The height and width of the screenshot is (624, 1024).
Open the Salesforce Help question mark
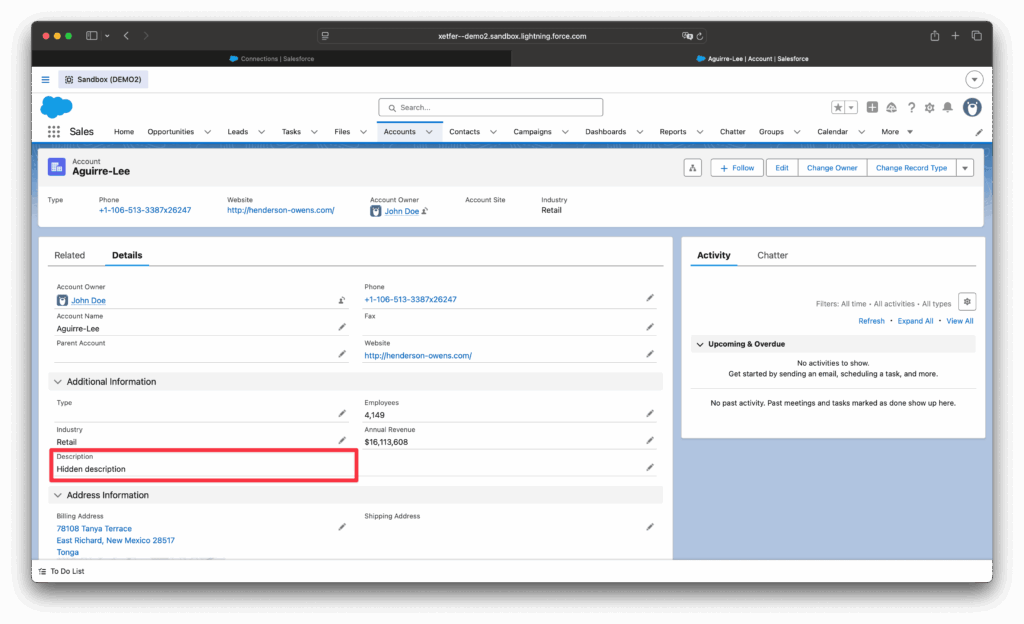(911, 108)
